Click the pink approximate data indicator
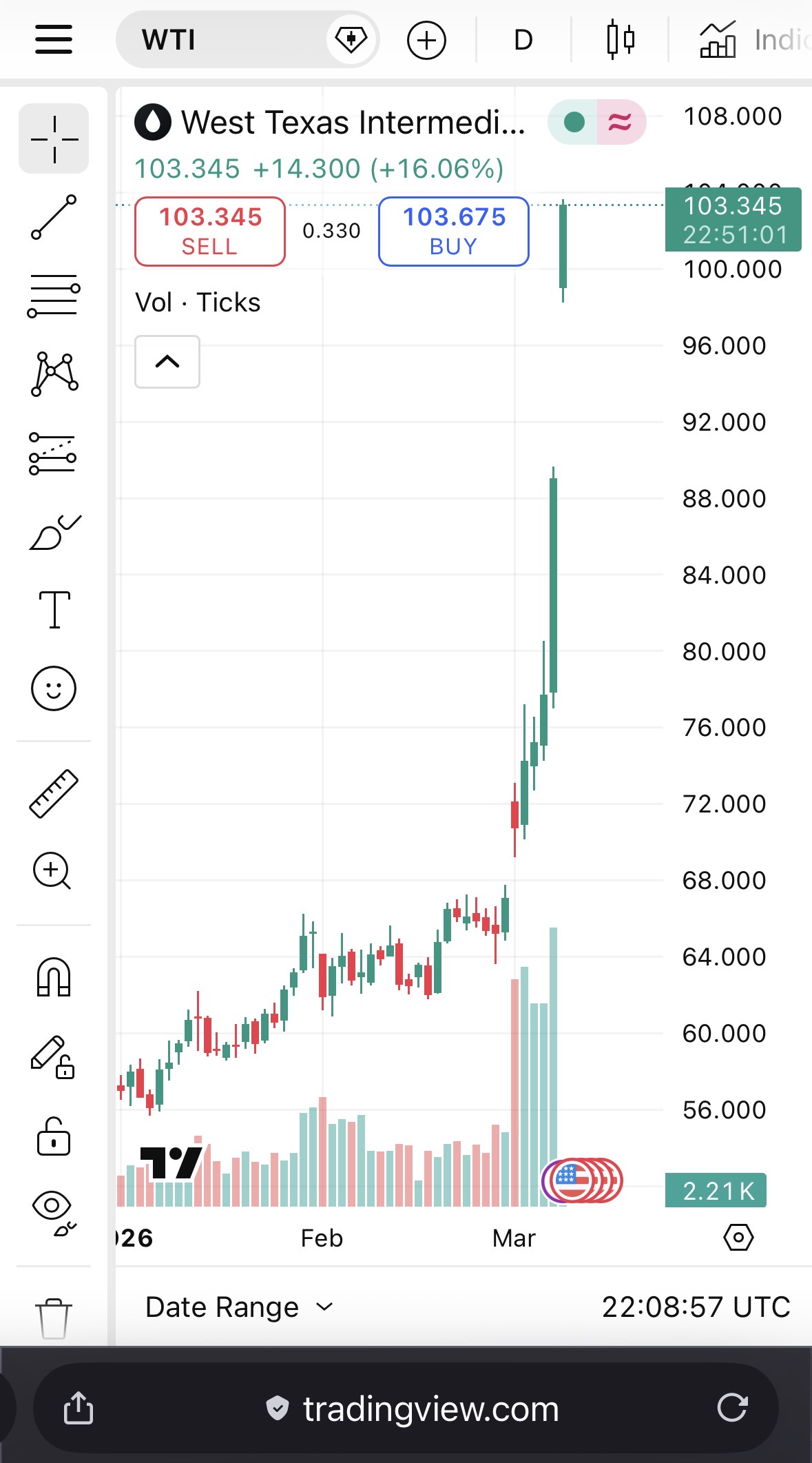812x1463 pixels. [x=621, y=123]
